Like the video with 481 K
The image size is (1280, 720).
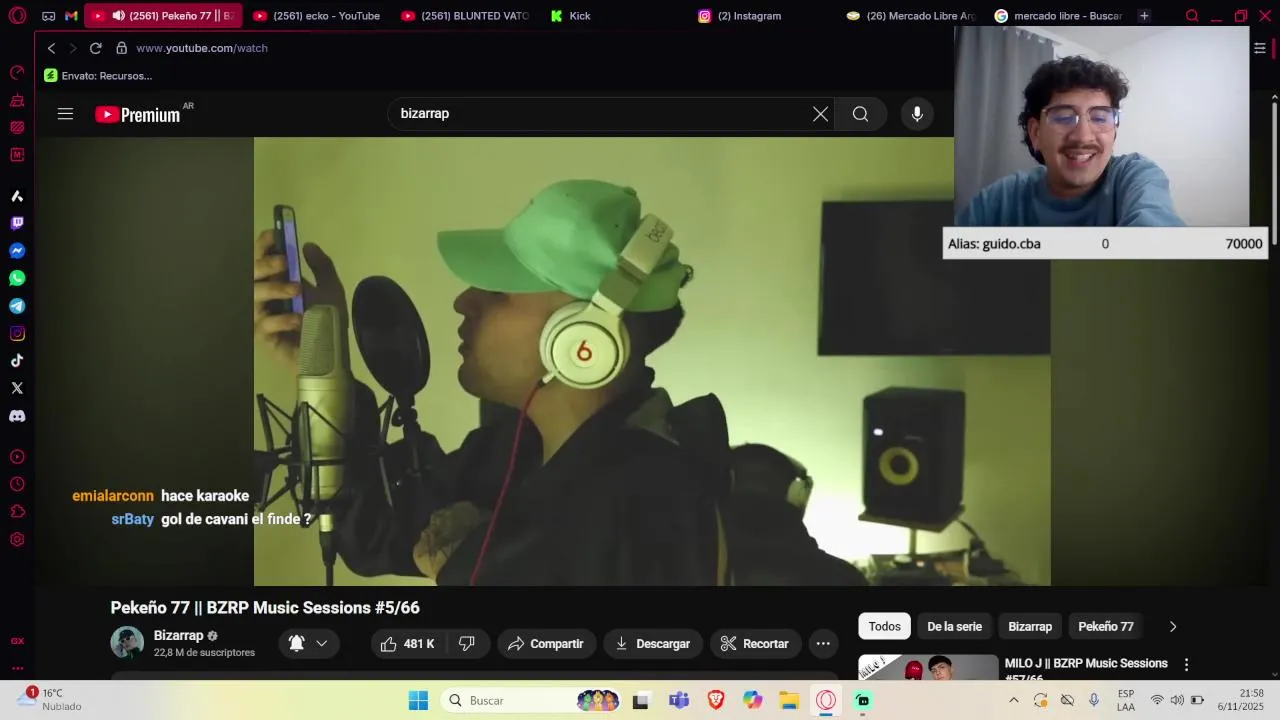point(409,644)
